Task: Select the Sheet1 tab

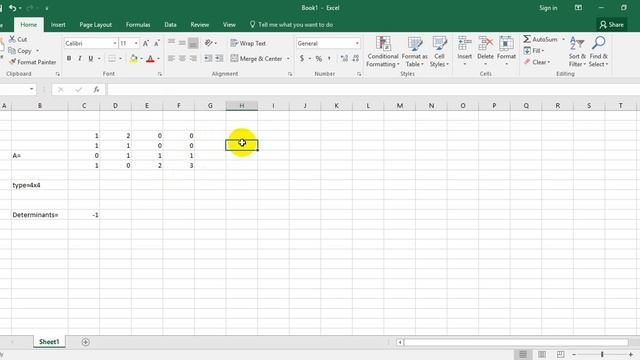Action: (x=49, y=342)
